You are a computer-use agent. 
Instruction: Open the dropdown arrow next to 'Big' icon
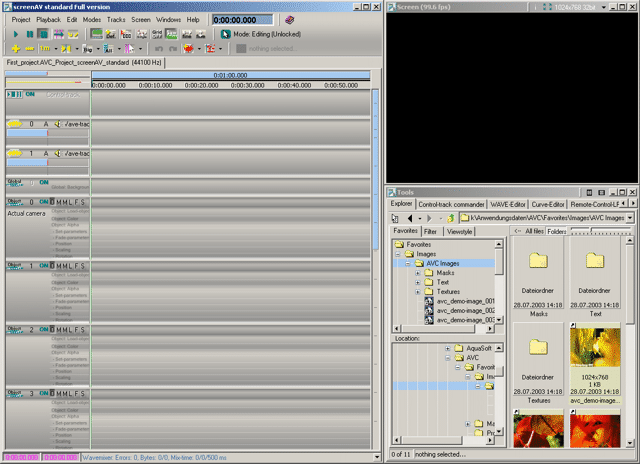click(98, 49)
